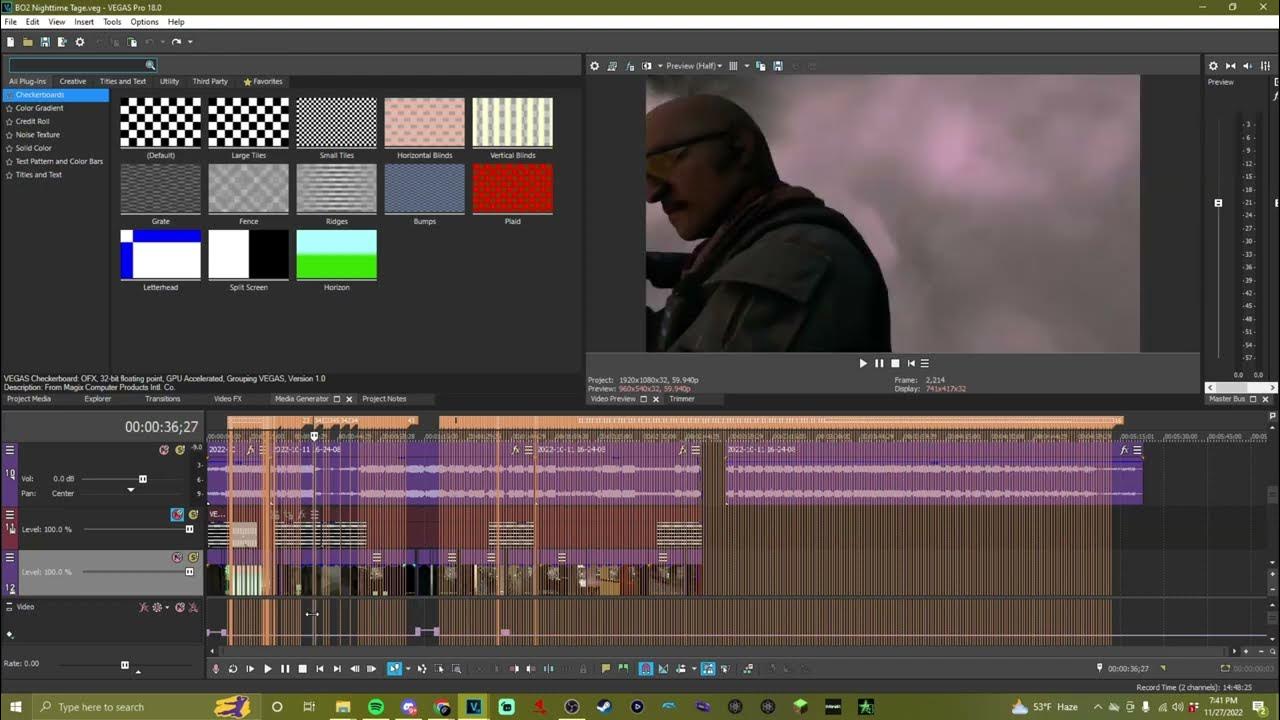Click the Save project toolbar icon

pos(45,42)
